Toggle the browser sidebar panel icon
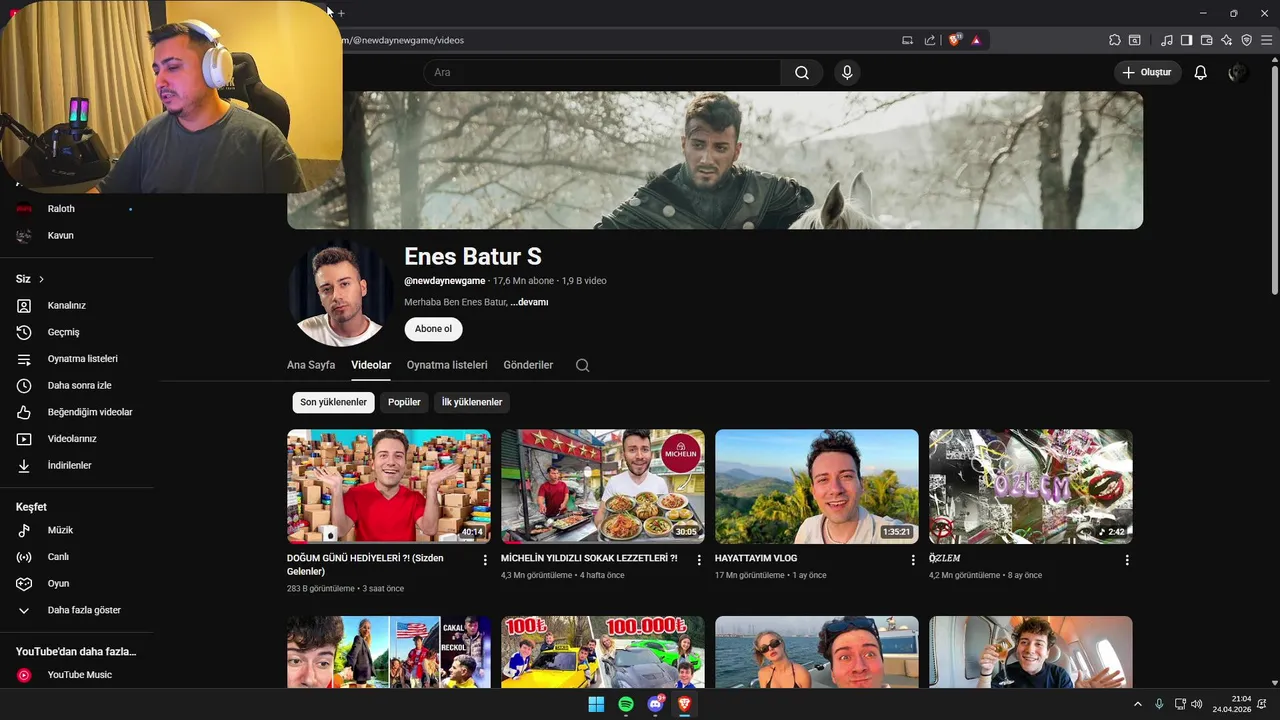 pos(1186,40)
